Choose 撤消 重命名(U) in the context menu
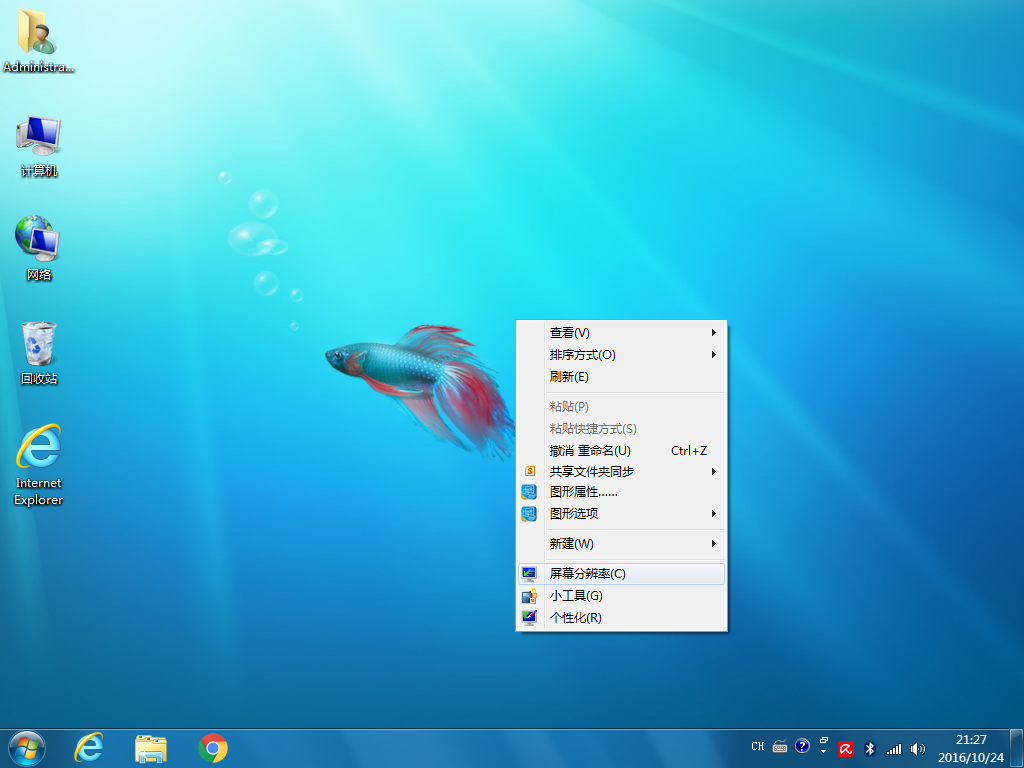This screenshot has width=1024, height=768. [621, 451]
